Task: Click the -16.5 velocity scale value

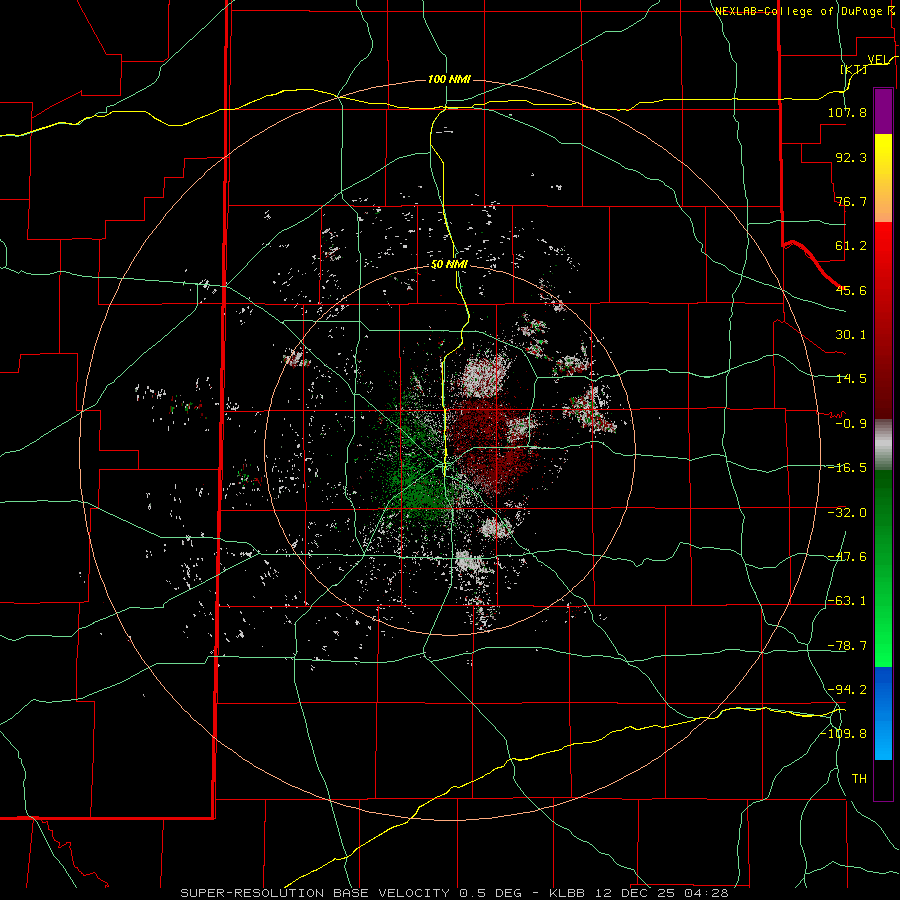Action: click(847, 468)
